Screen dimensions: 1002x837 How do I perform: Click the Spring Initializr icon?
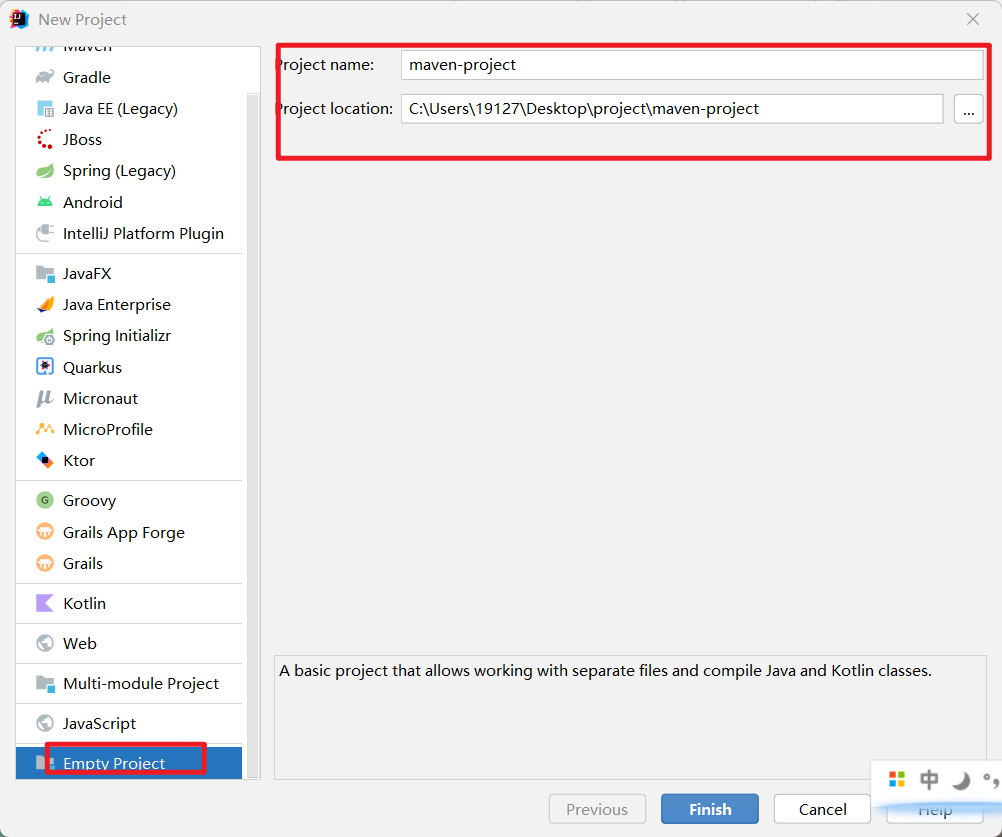(x=45, y=336)
